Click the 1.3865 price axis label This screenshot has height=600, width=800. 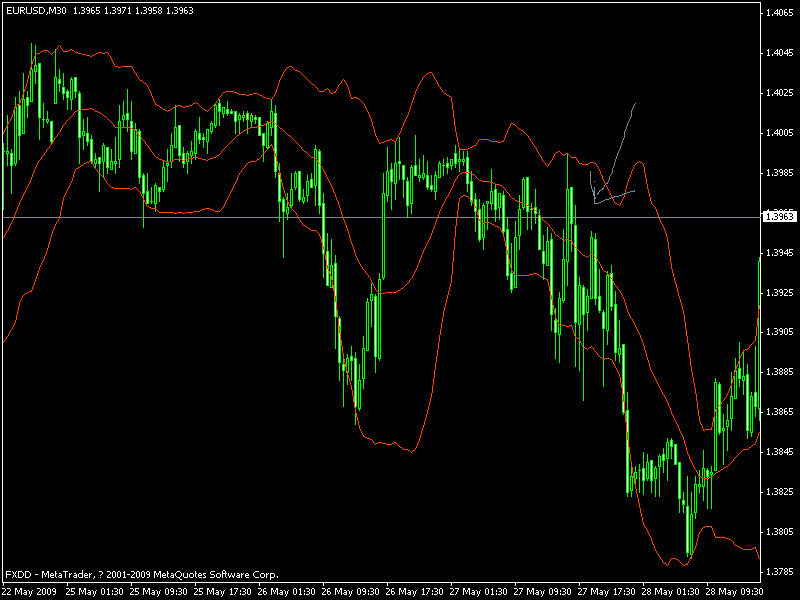click(780, 412)
